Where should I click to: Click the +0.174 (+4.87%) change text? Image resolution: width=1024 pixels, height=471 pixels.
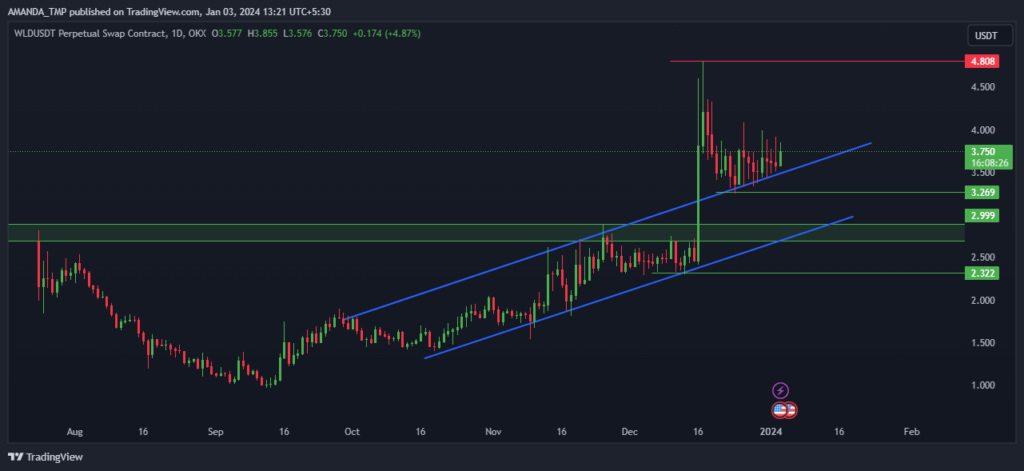tap(388, 33)
